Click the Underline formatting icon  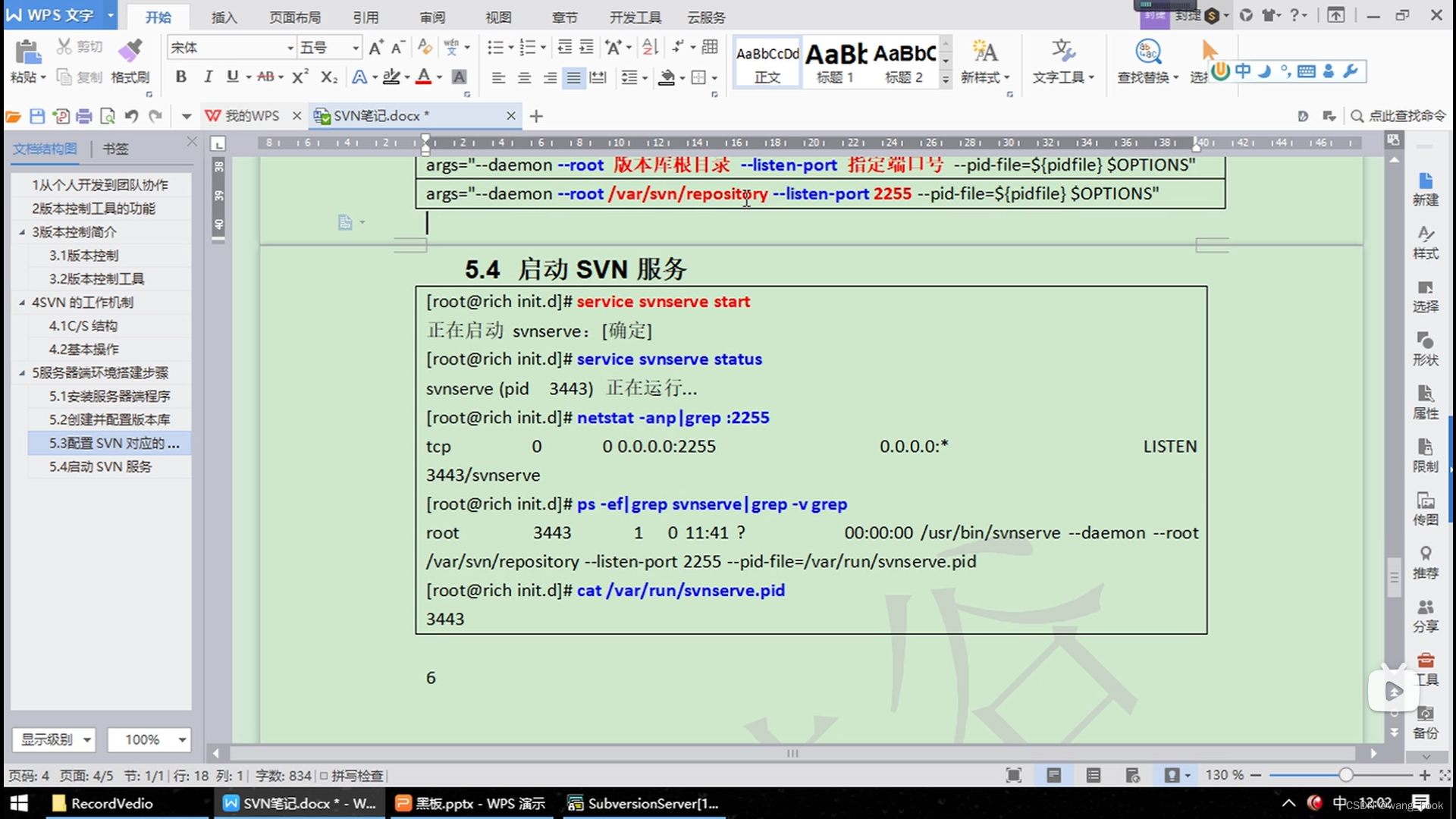[x=232, y=77]
